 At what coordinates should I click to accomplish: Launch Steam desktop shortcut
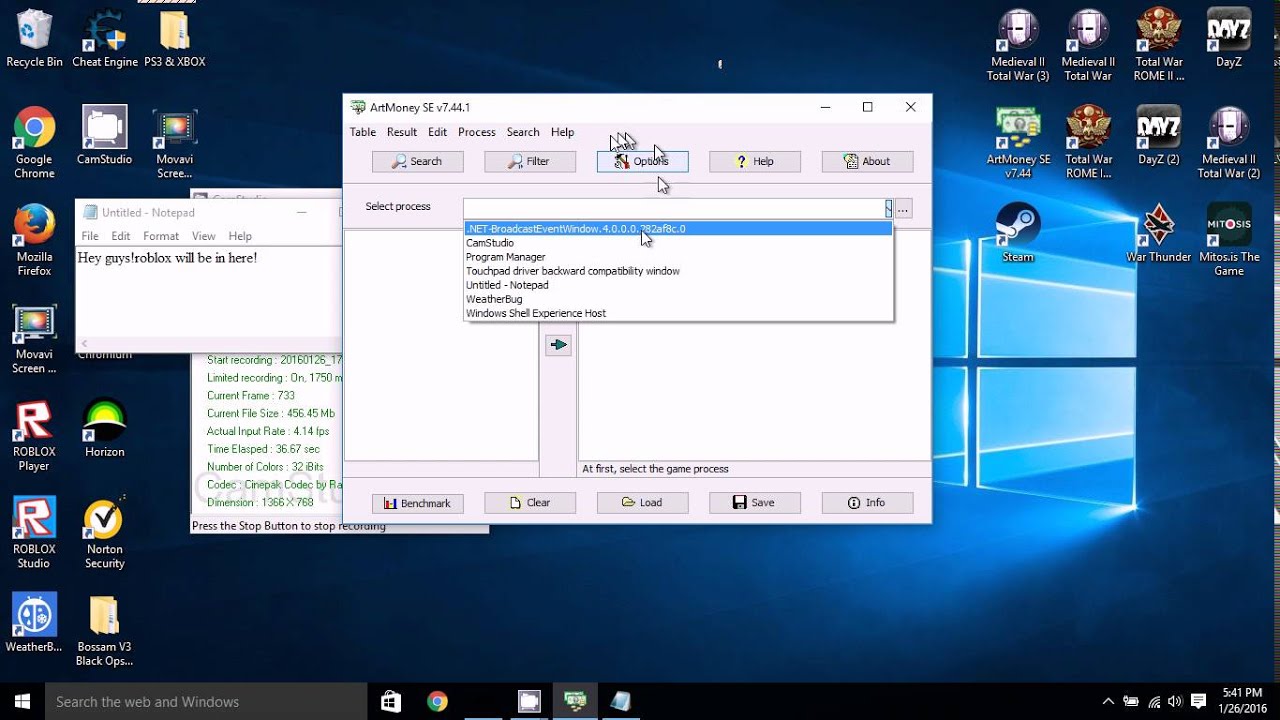point(1018,233)
